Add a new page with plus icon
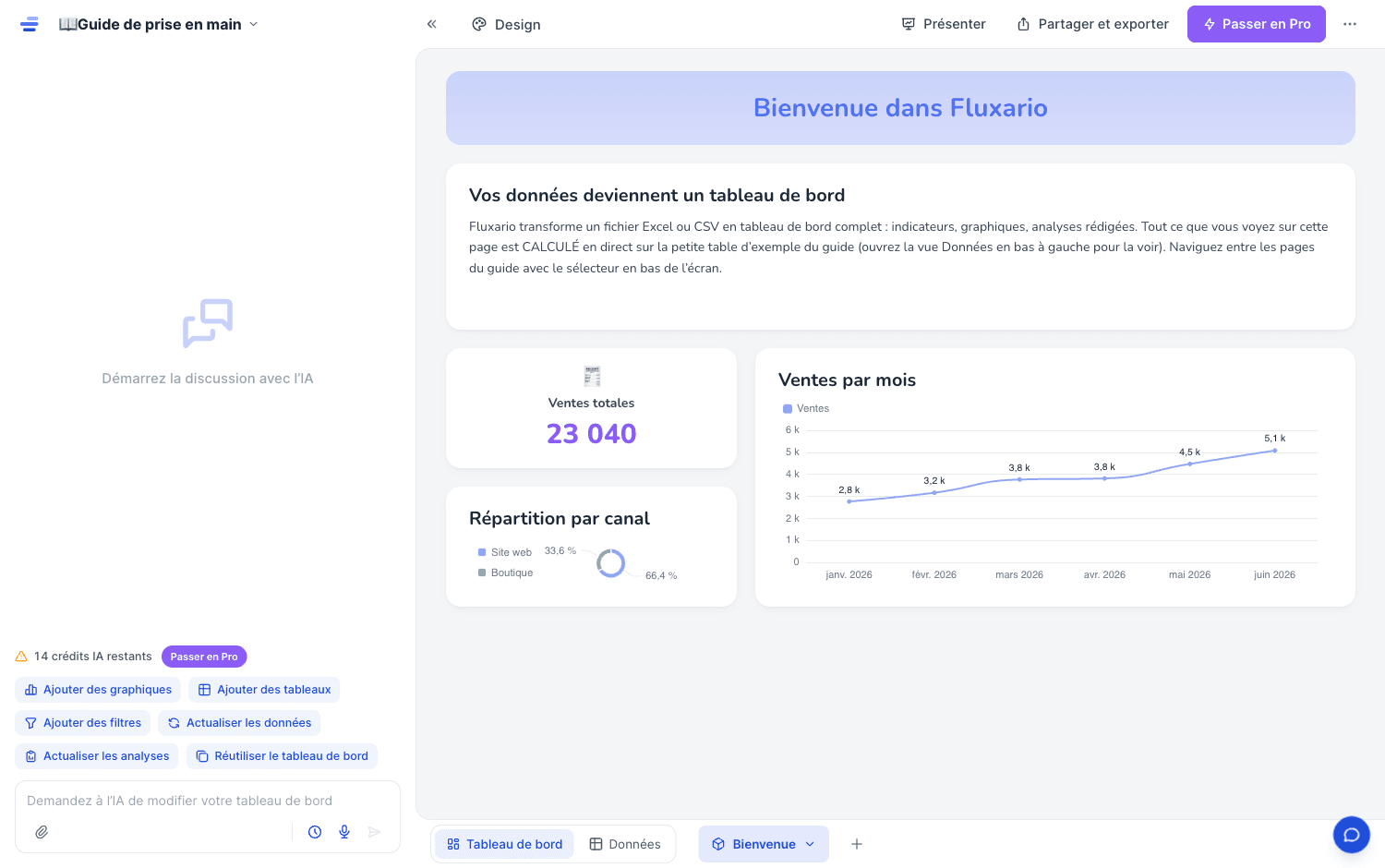This screenshot has height=868, width=1385. pos(857,844)
